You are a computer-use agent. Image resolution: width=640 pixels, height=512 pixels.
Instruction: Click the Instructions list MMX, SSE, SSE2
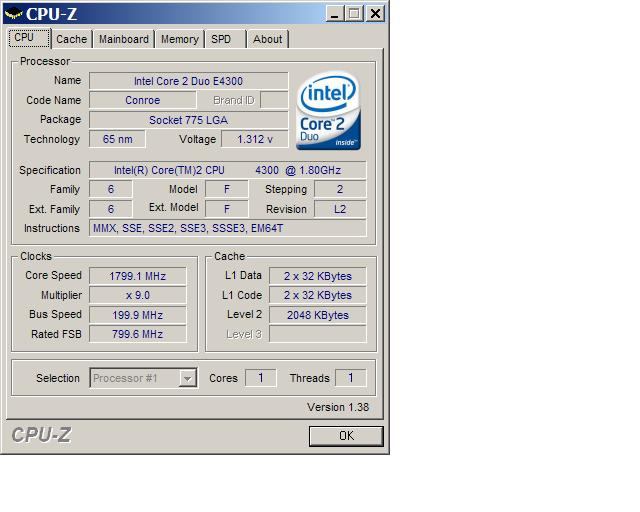228,228
